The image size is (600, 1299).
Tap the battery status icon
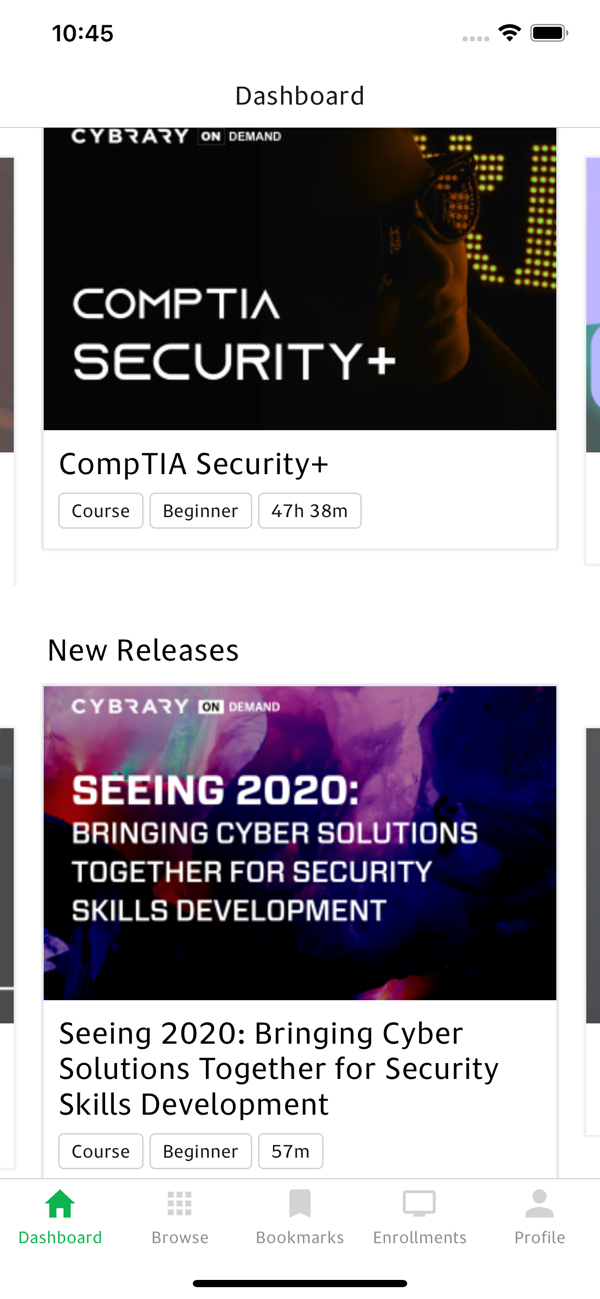click(550, 33)
